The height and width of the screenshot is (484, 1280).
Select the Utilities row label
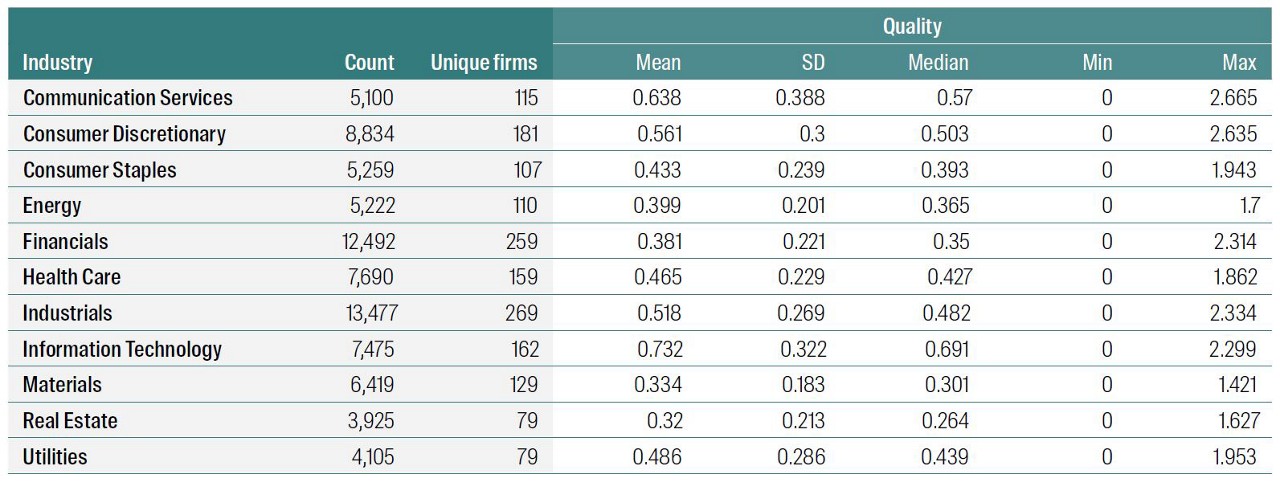pyautogui.click(x=55, y=457)
